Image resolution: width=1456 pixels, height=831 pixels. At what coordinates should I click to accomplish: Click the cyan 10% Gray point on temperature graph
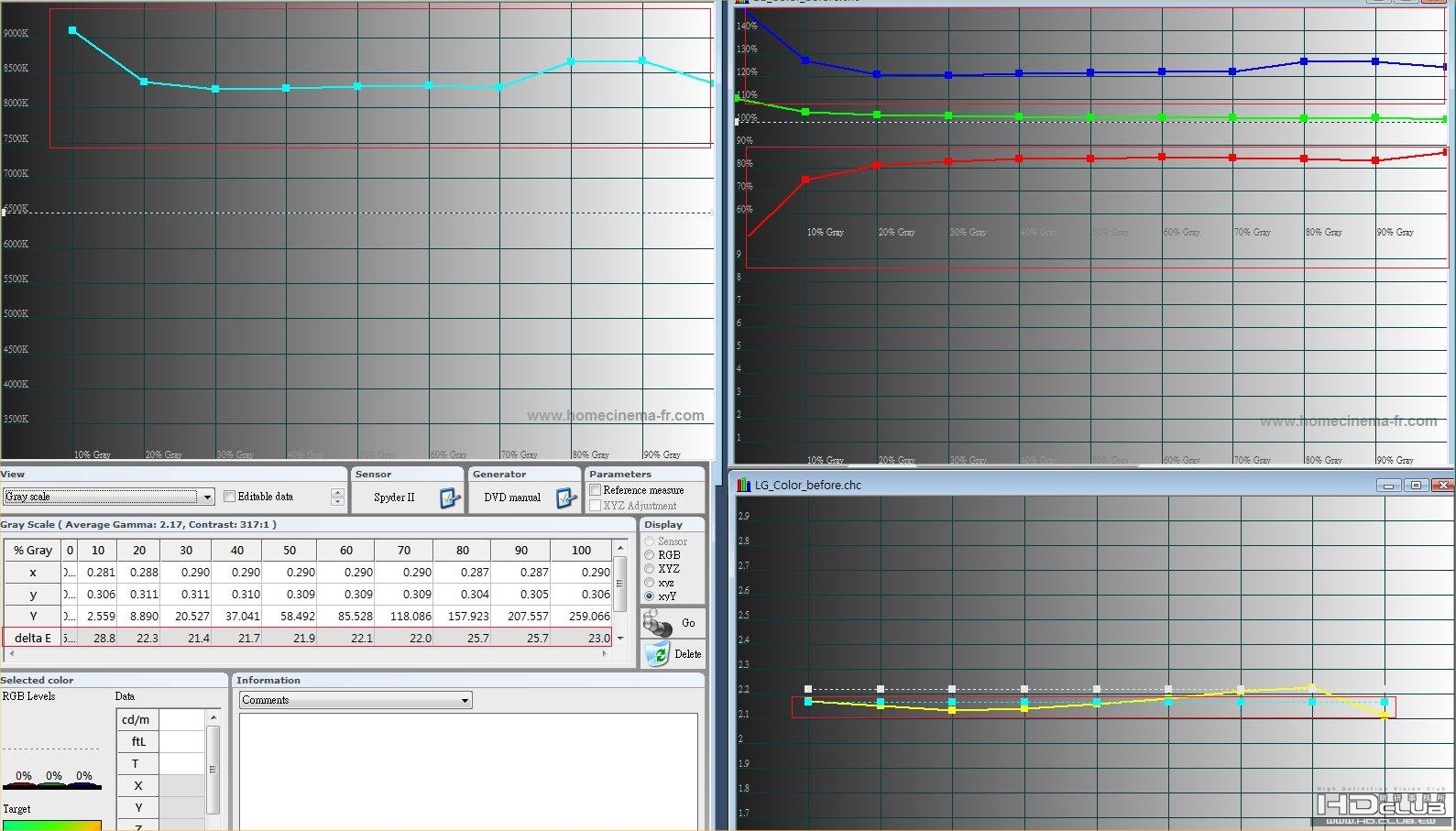(72, 30)
